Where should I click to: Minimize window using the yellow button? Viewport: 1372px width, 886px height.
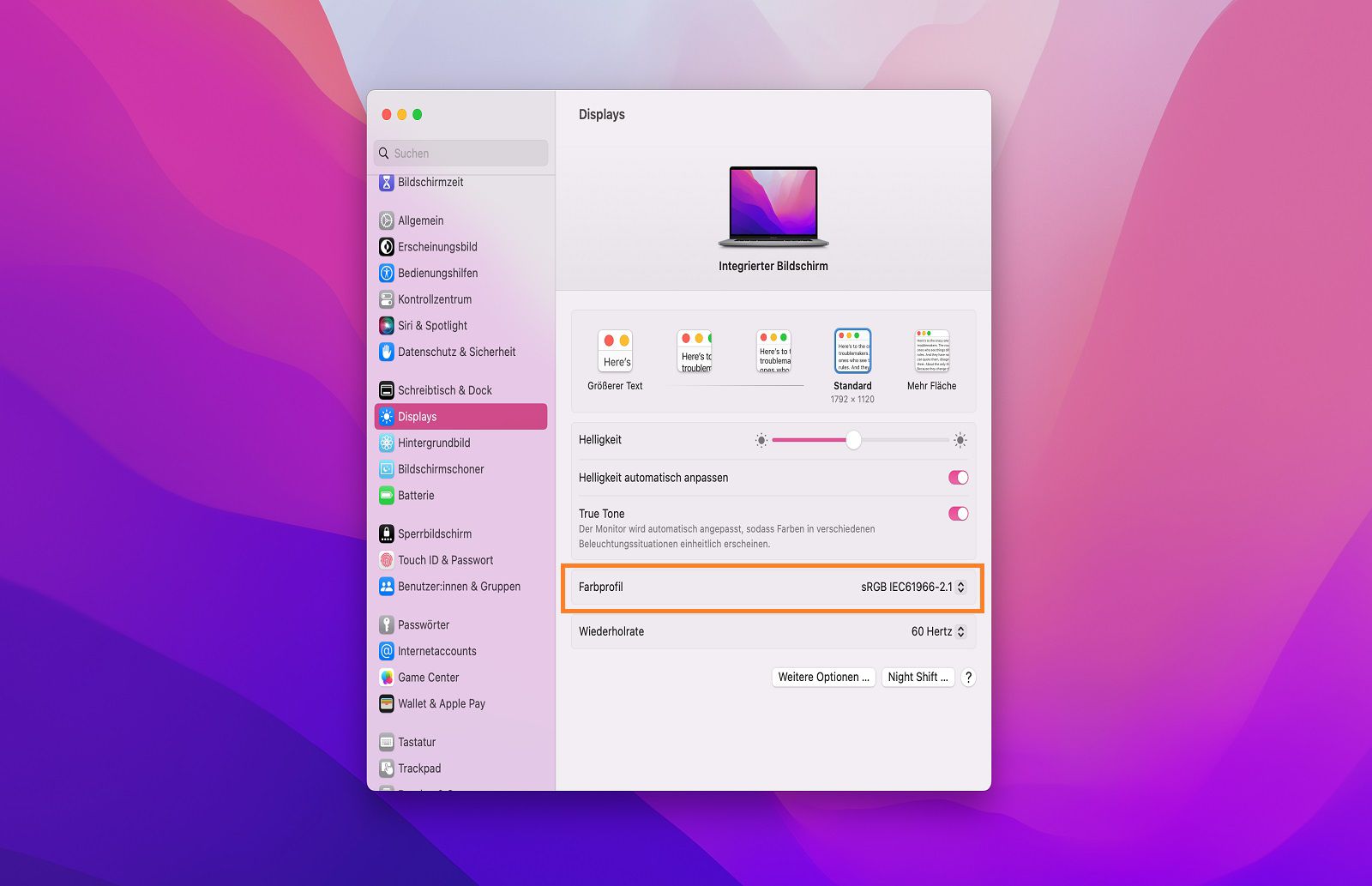[x=402, y=115]
